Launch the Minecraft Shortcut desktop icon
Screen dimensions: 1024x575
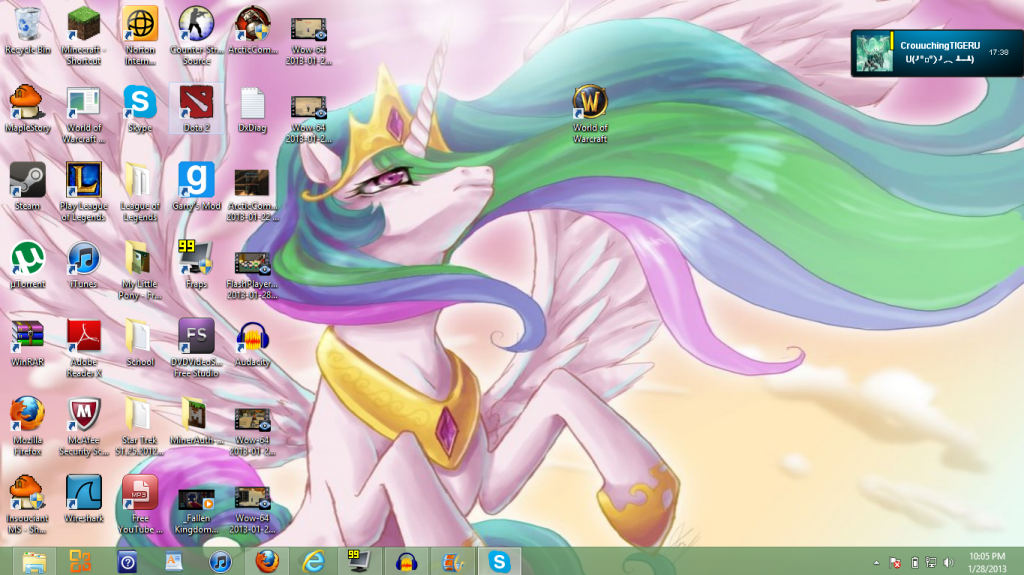coord(84,36)
